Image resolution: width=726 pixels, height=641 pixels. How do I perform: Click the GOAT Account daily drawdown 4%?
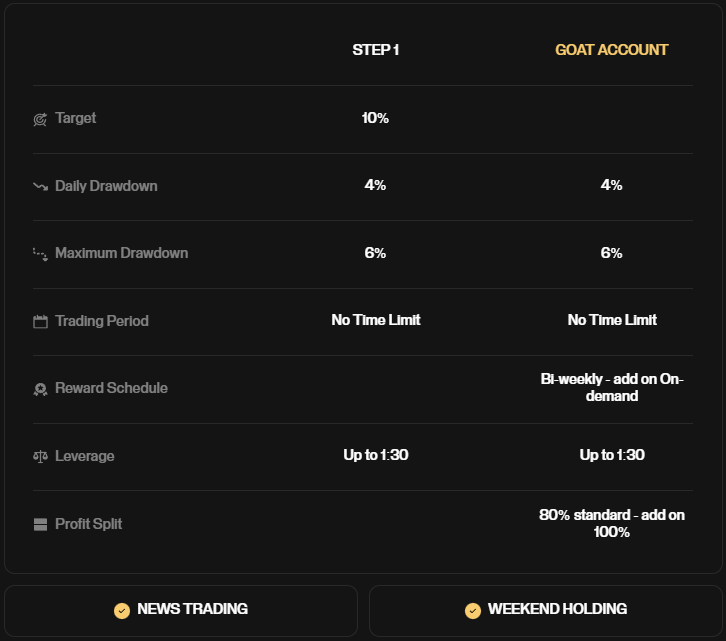point(612,185)
